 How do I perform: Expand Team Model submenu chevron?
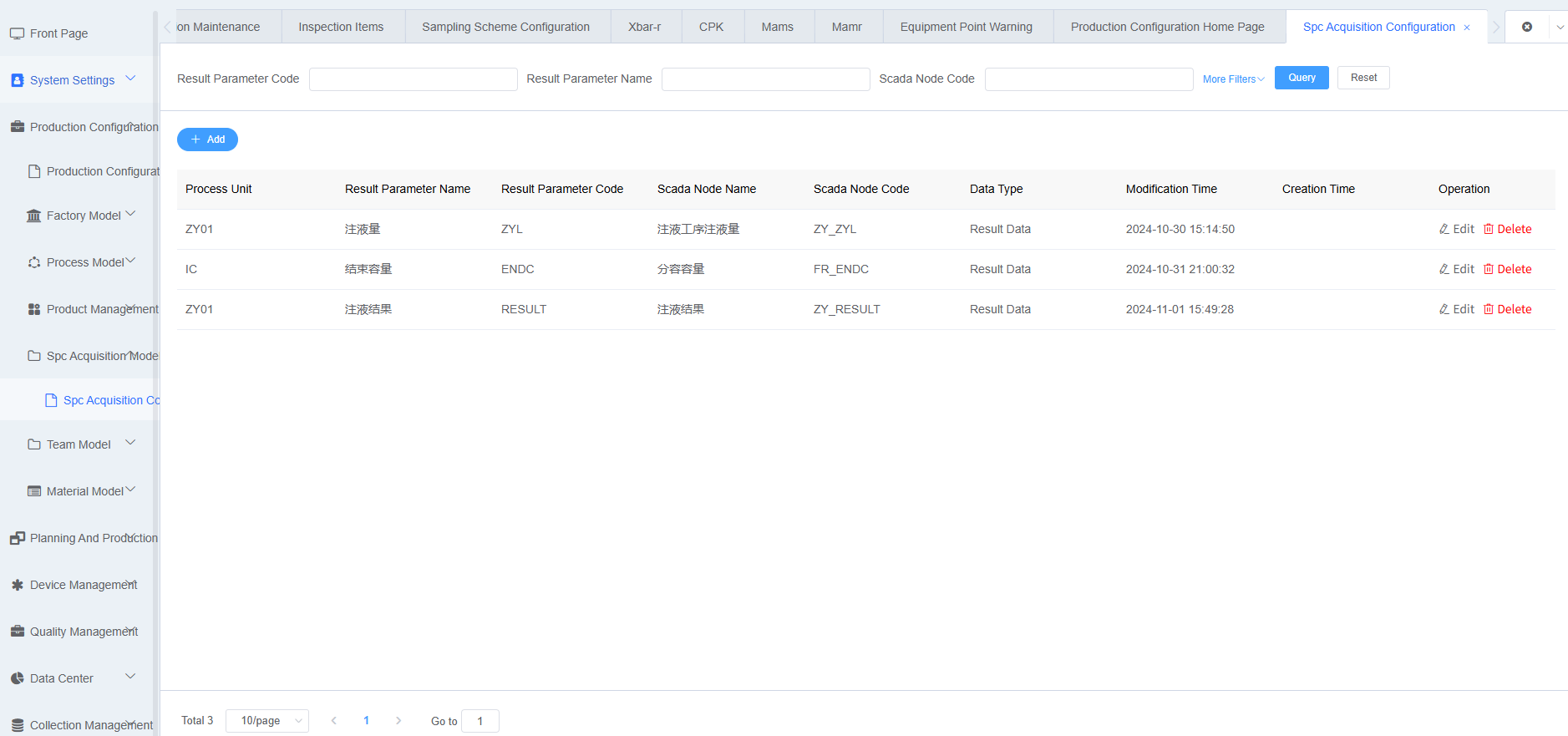[130, 443]
